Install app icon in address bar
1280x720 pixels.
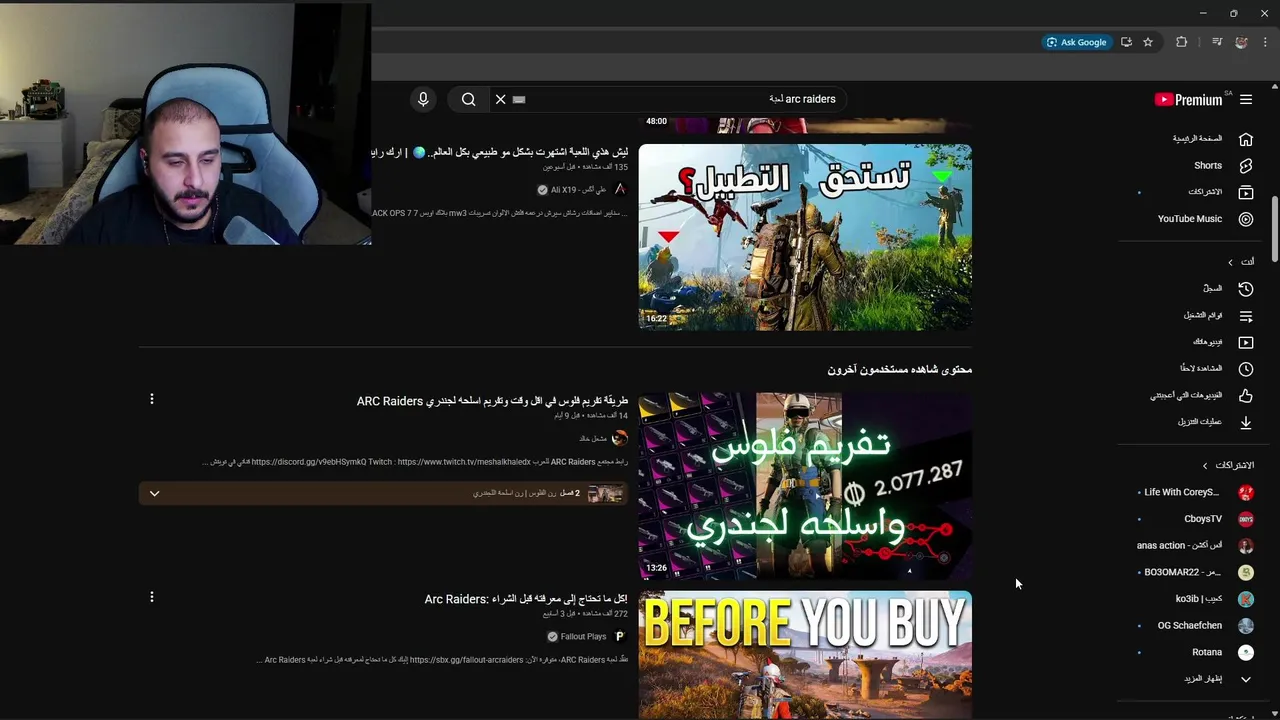[1126, 42]
